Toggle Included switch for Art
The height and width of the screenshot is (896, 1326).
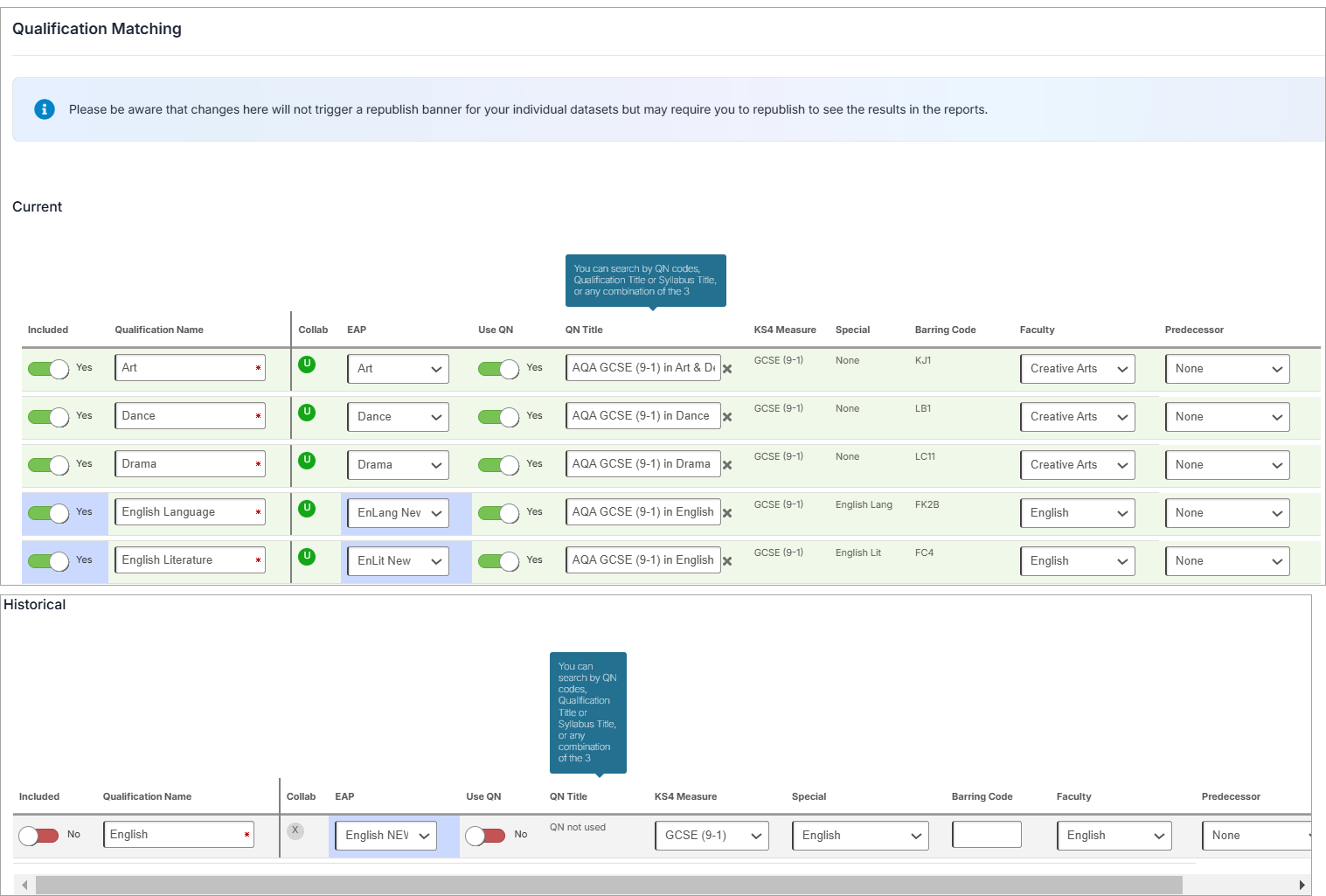click(x=49, y=369)
